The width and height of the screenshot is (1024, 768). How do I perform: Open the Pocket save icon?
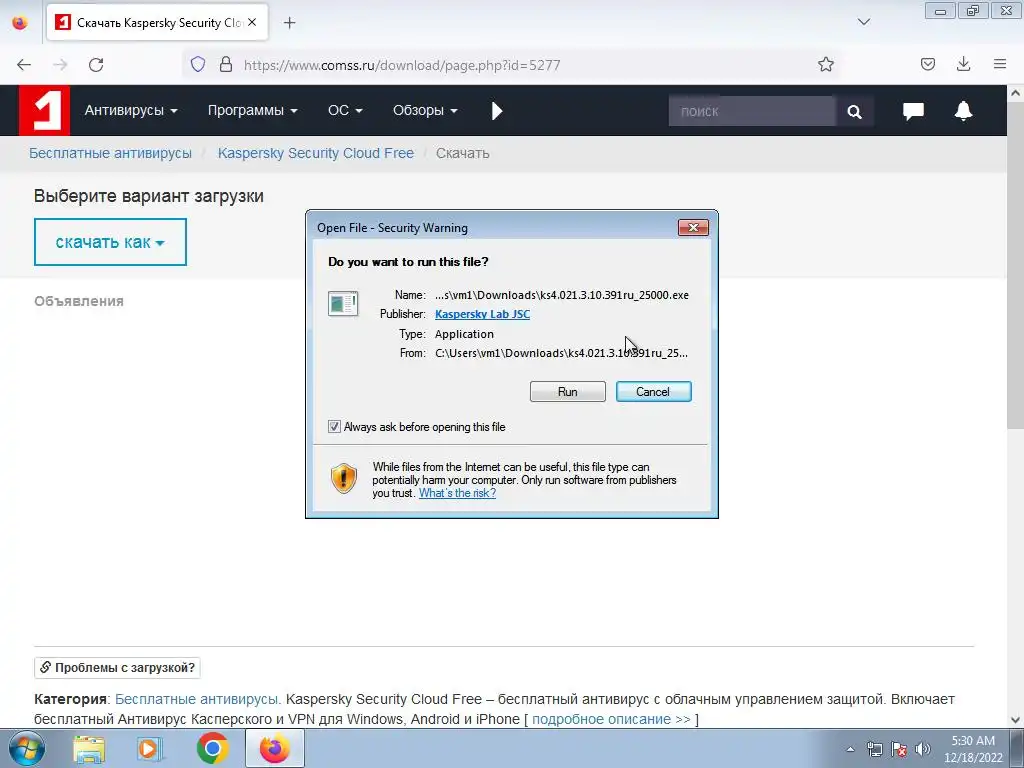(x=927, y=64)
